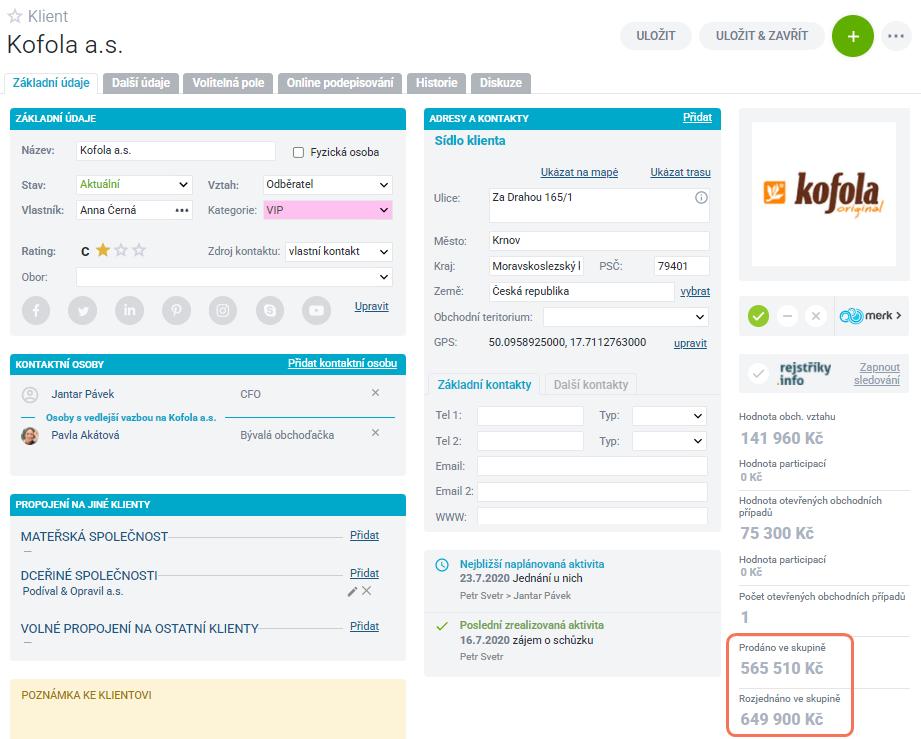Open the Pinterest social profile icon

tap(176, 310)
